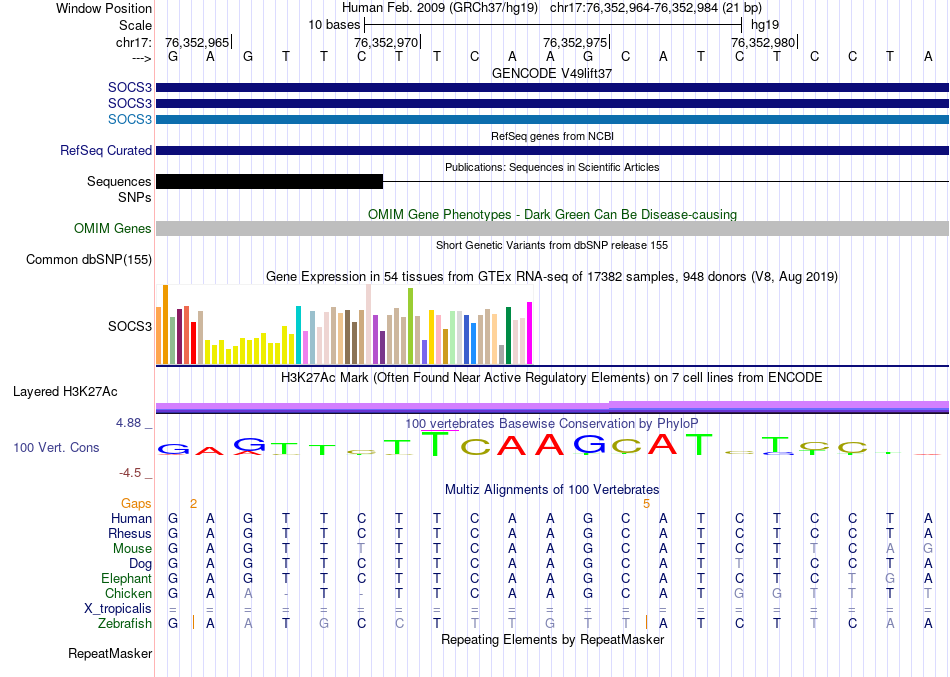
Task: Click the 10 bases scale text
Action: [334, 25]
